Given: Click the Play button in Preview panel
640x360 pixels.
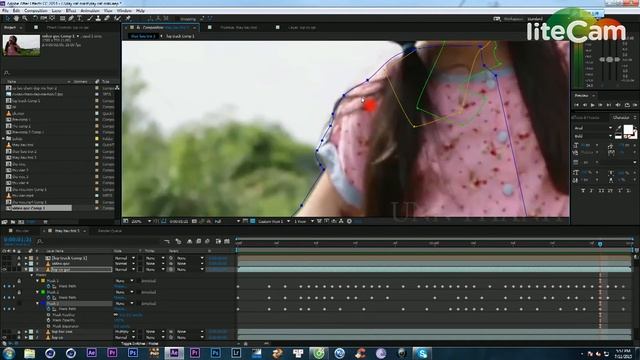Looking at the screenshot, I should pos(593,105).
